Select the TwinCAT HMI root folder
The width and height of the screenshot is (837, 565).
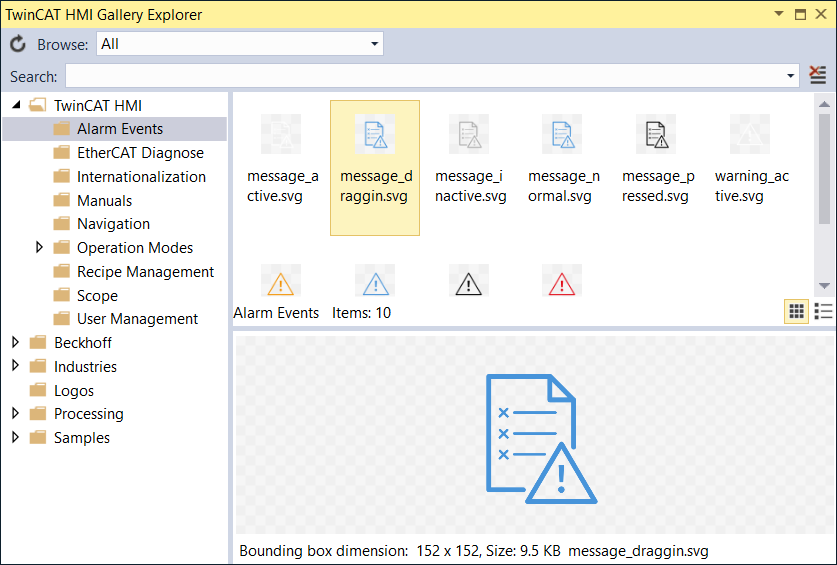(x=86, y=105)
